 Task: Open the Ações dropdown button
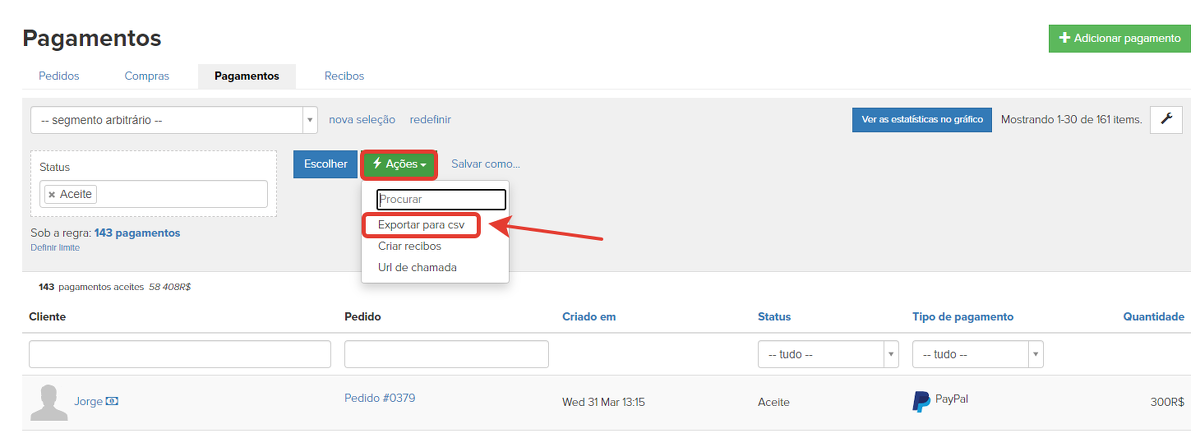(x=399, y=164)
